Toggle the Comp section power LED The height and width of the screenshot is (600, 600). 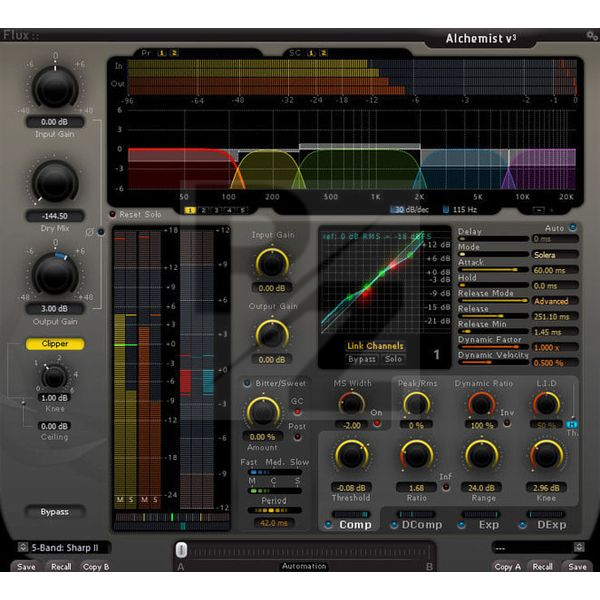coord(328,525)
